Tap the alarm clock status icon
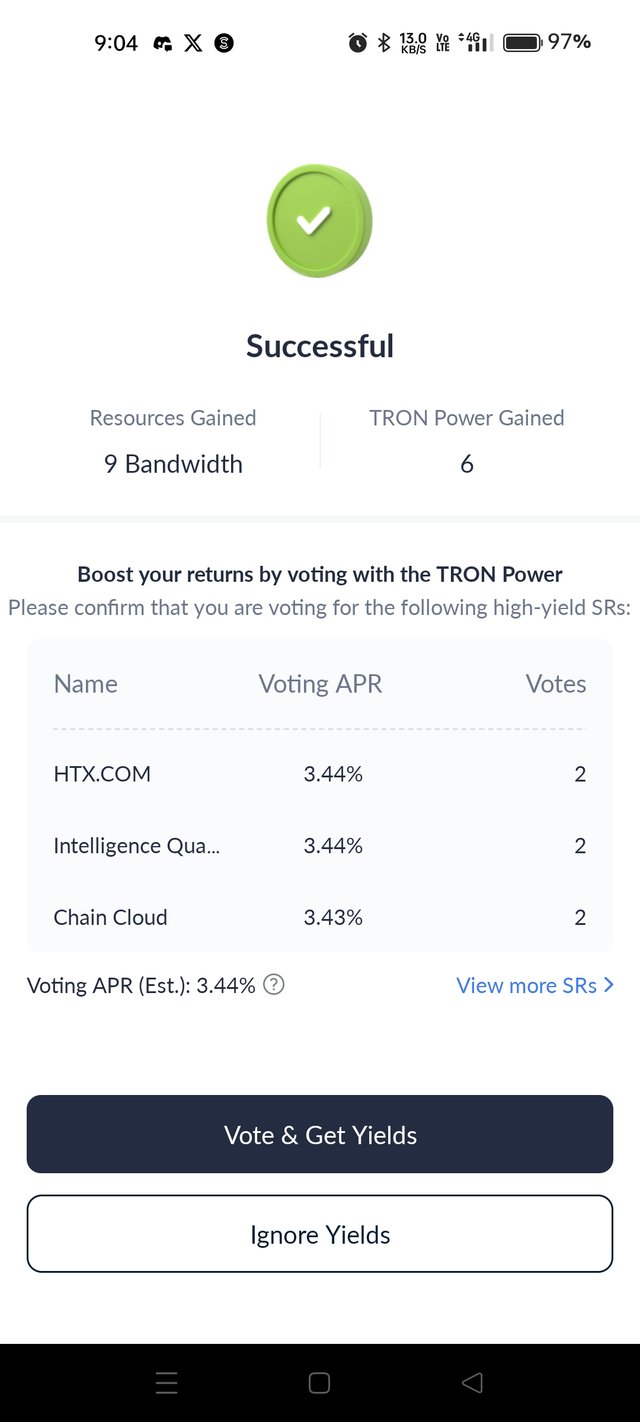 [x=357, y=42]
